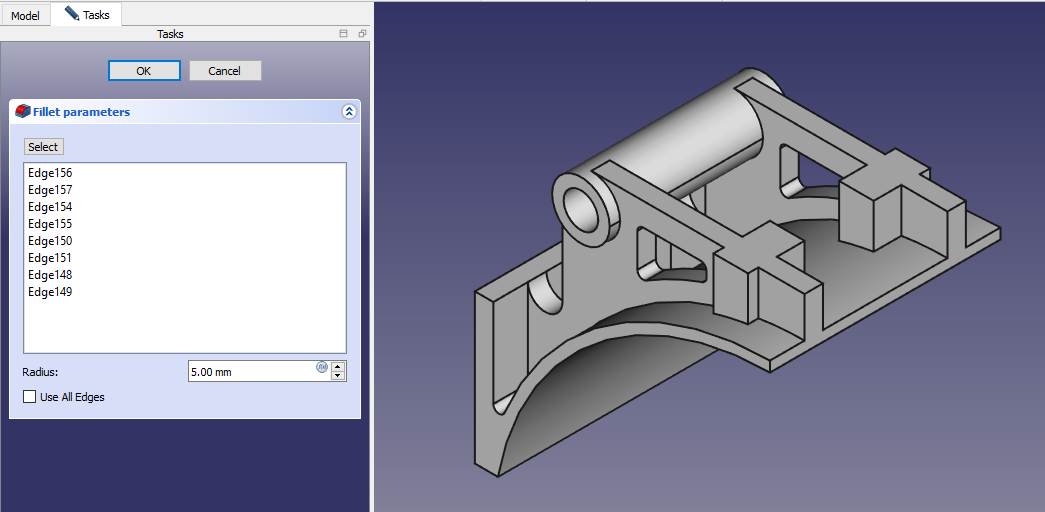The image size is (1045, 512).
Task: Cancel the fillet operation
Action: (224, 71)
